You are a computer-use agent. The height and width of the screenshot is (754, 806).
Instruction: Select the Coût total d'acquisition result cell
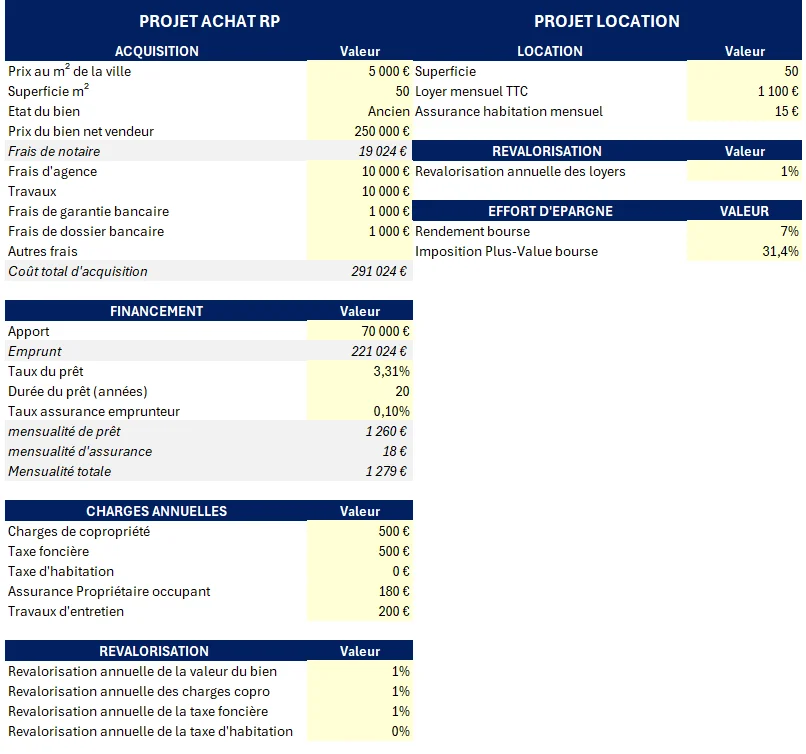(360, 271)
